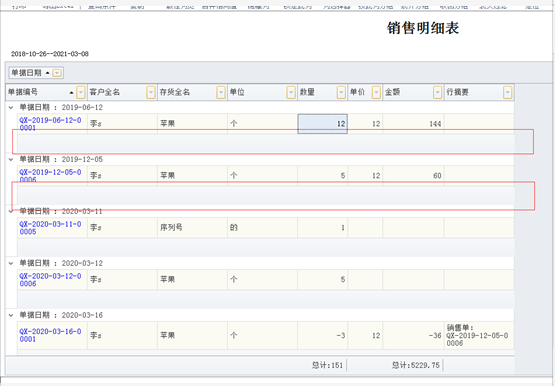Open filter dropdown for 单位 column
Image resolution: width=555 pixels, height=386 pixels.
pyautogui.click(x=291, y=92)
